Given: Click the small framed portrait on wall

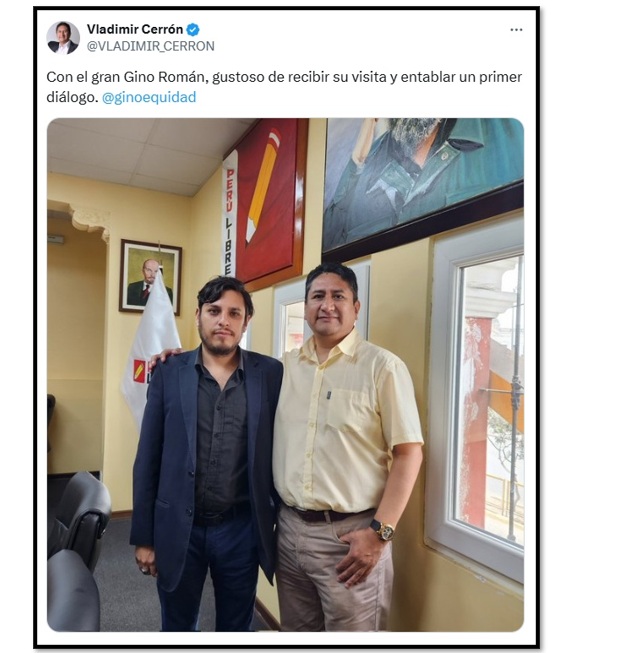Looking at the screenshot, I should pyautogui.click(x=150, y=276).
